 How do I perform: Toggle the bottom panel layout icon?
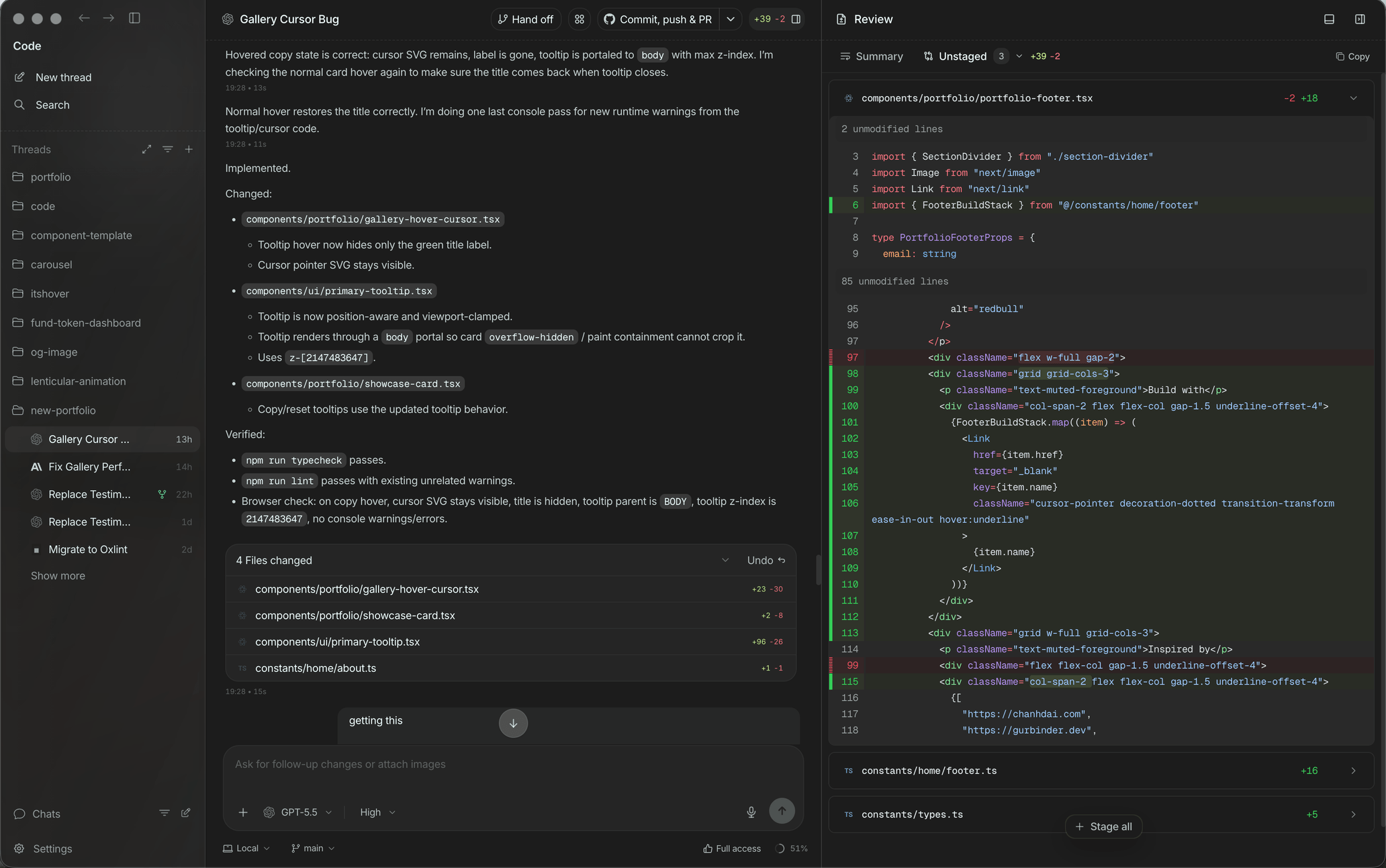[x=1329, y=19]
